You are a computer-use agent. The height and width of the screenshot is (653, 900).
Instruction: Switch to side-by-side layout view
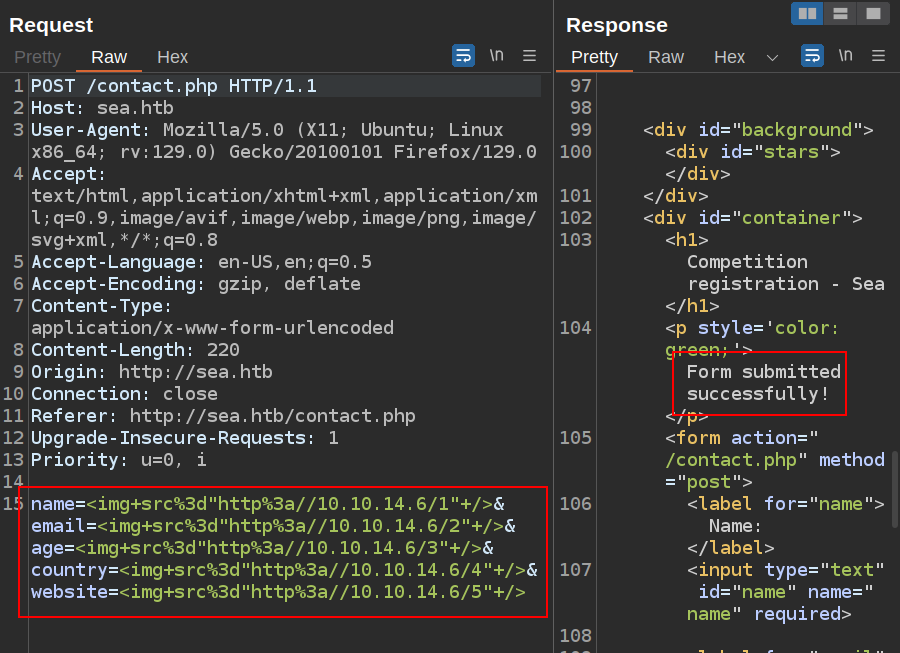click(x=807, y=13)
